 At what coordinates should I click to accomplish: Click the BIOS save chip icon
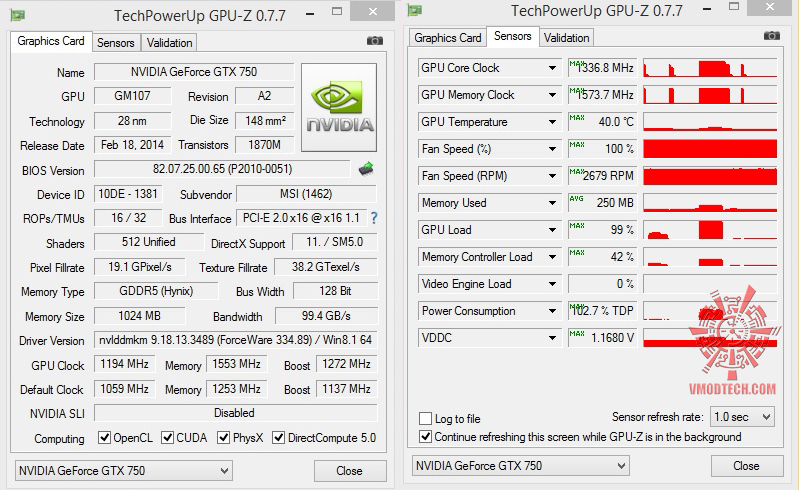[x=366, y=168]
